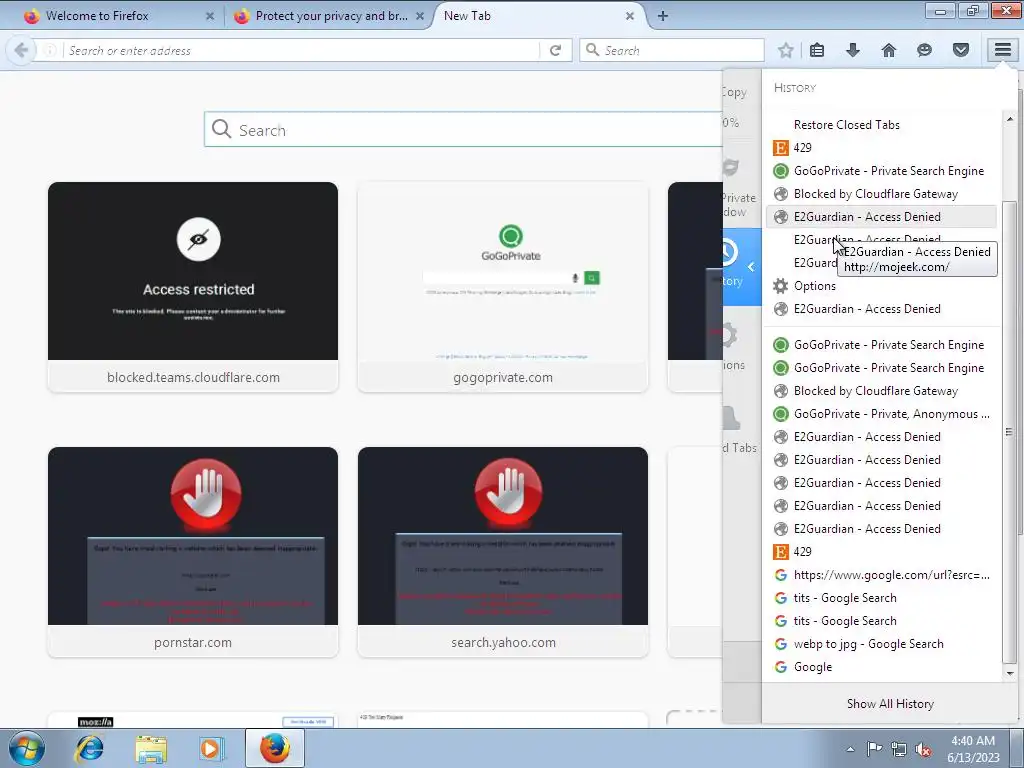
Task: Open first GoGoPrivate - Private Search Engine entry
Action: pyautogui.click(x=882, y=170)
